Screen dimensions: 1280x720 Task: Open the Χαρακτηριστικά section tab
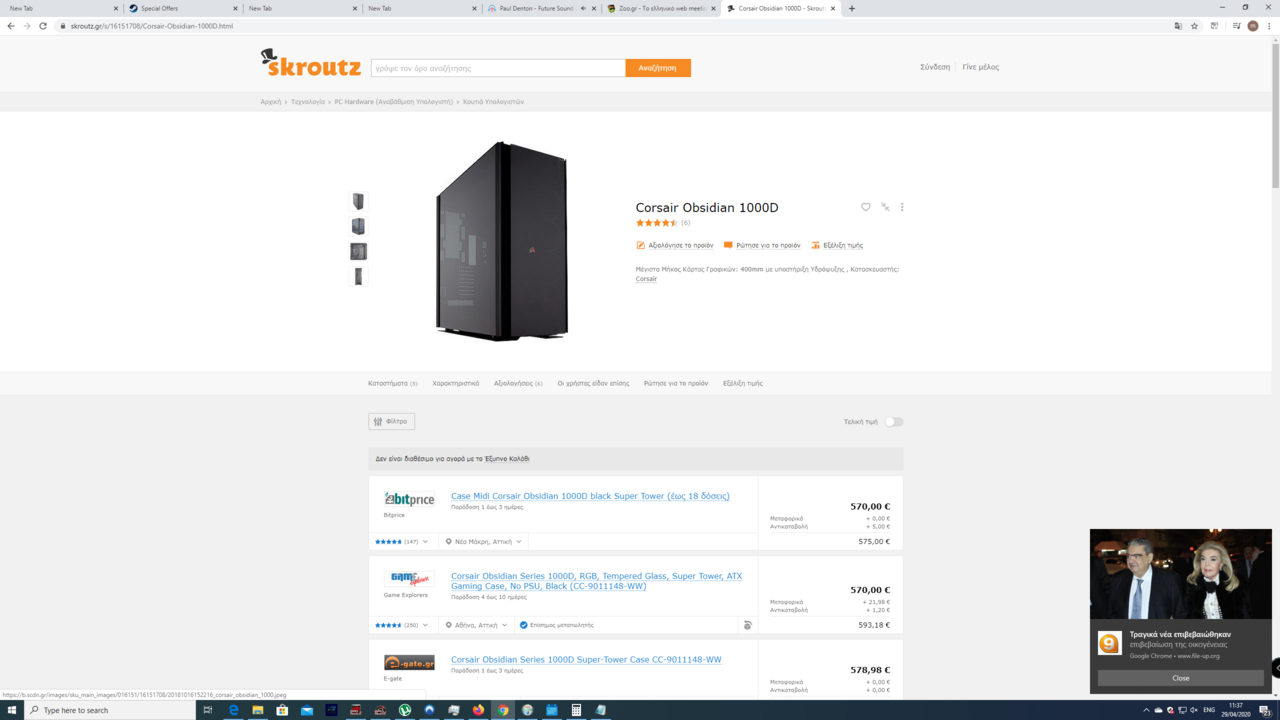click(x=456, y=383)
